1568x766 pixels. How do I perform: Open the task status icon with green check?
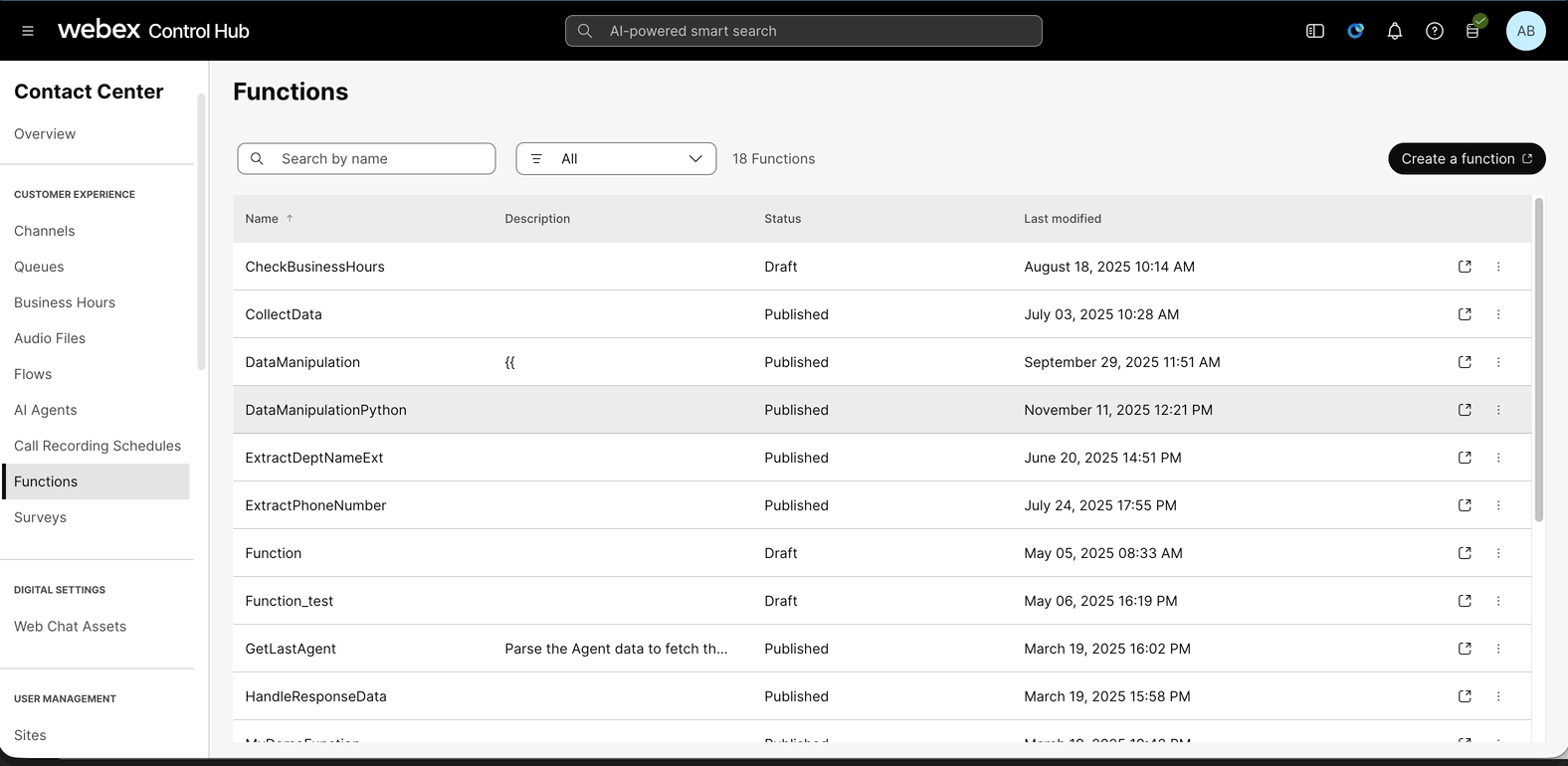(x=1473, y=30)
